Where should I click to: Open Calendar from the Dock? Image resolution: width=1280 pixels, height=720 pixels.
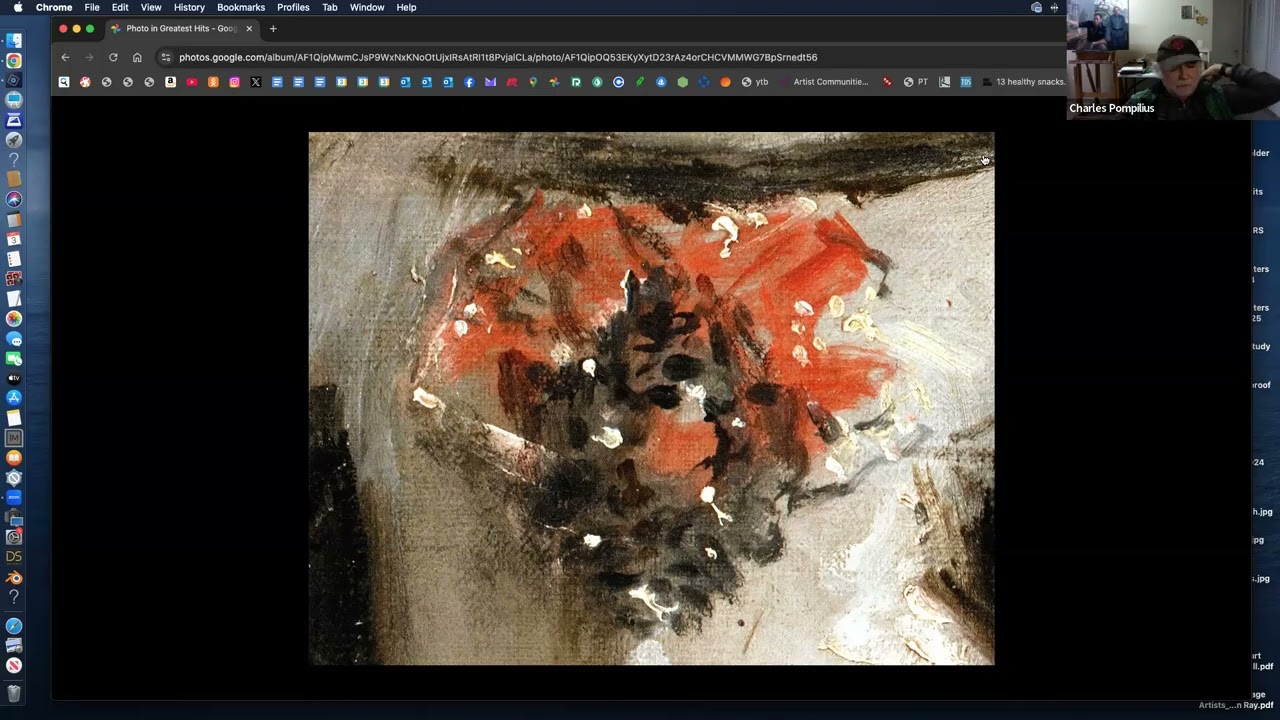pyautogui.click(x=14, y=240)
